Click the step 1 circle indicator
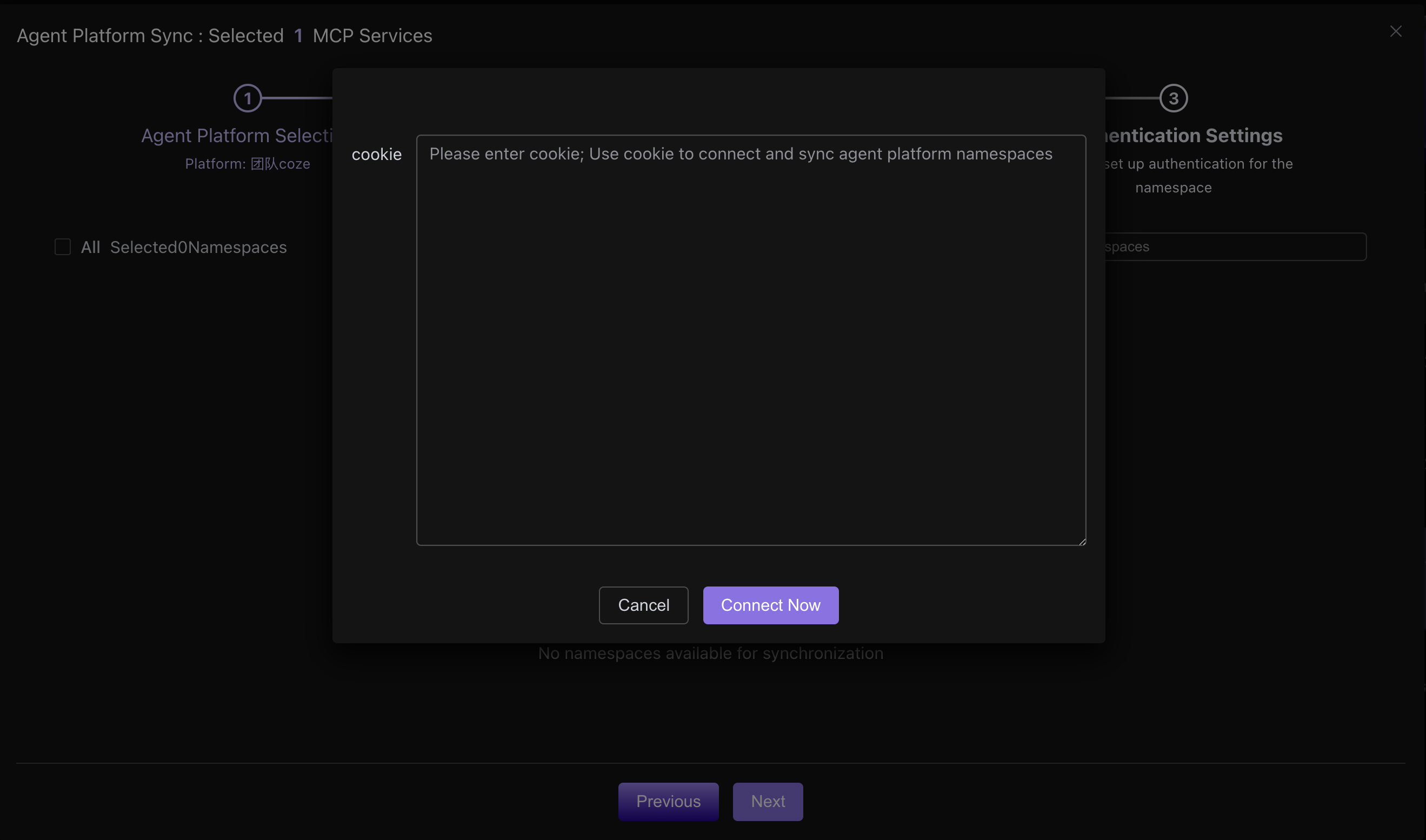 (247, 98)
